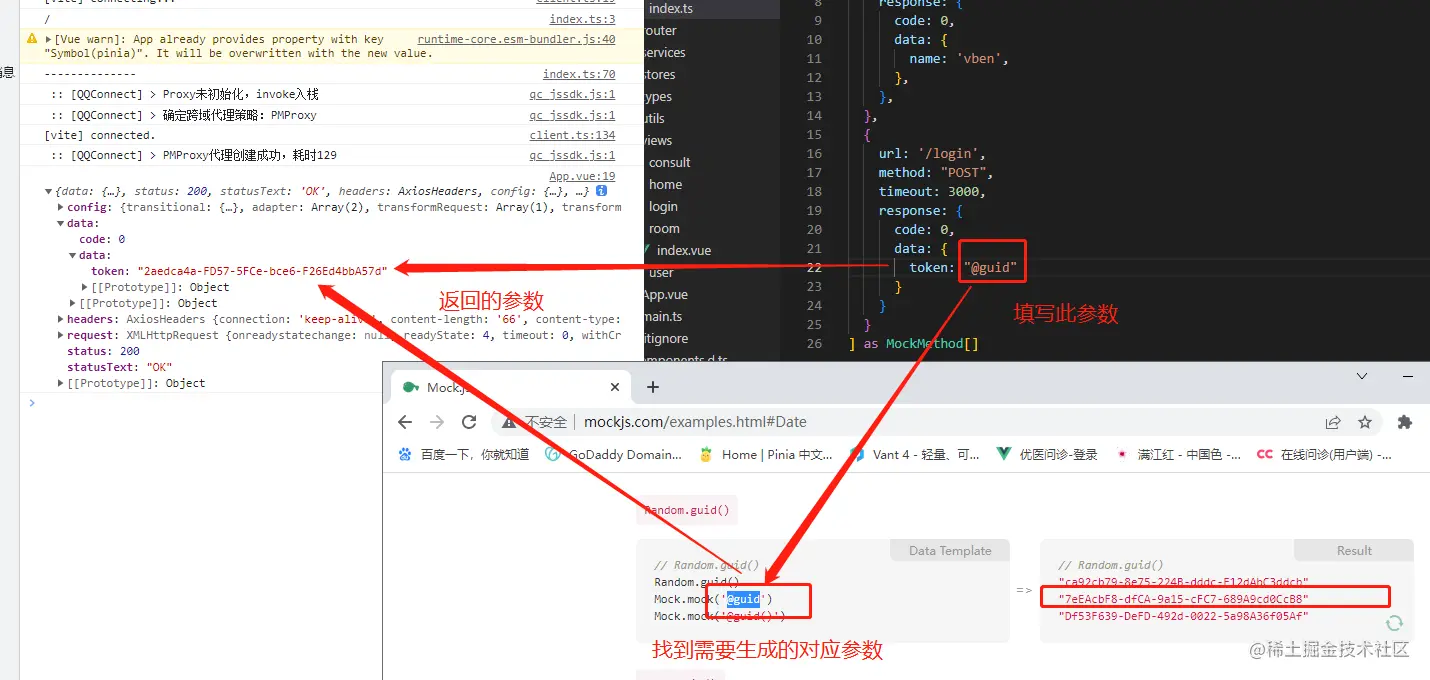Viewport: 1430px width, 680px height.
Task: Collapse the top-level response object
Action: point(49,191)
